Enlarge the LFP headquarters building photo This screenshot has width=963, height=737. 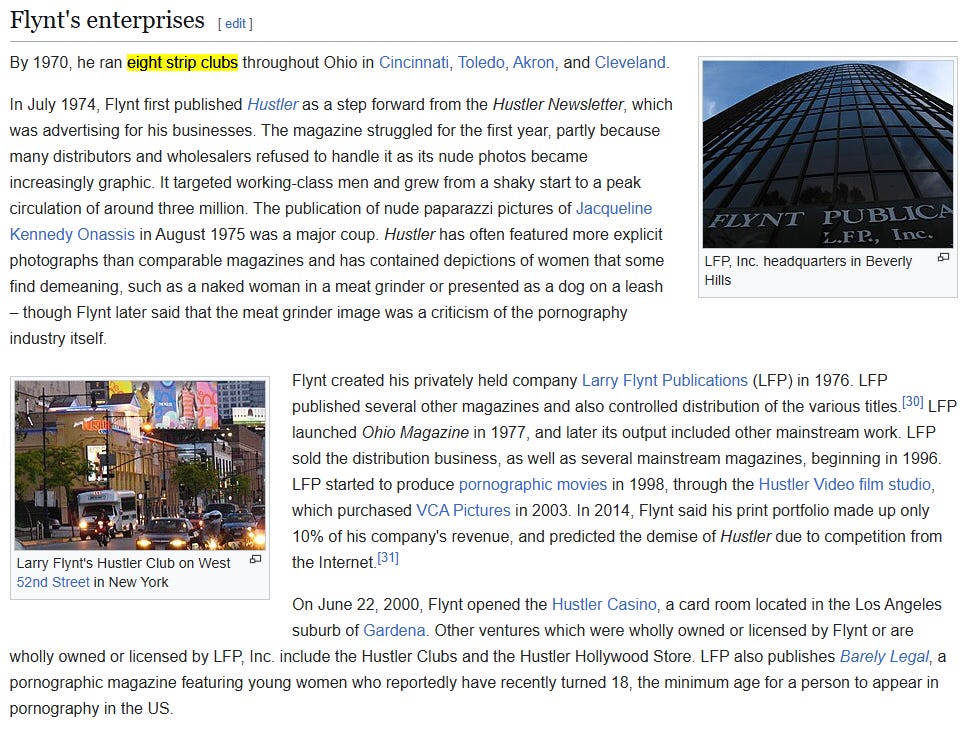[x=827, y=154]
